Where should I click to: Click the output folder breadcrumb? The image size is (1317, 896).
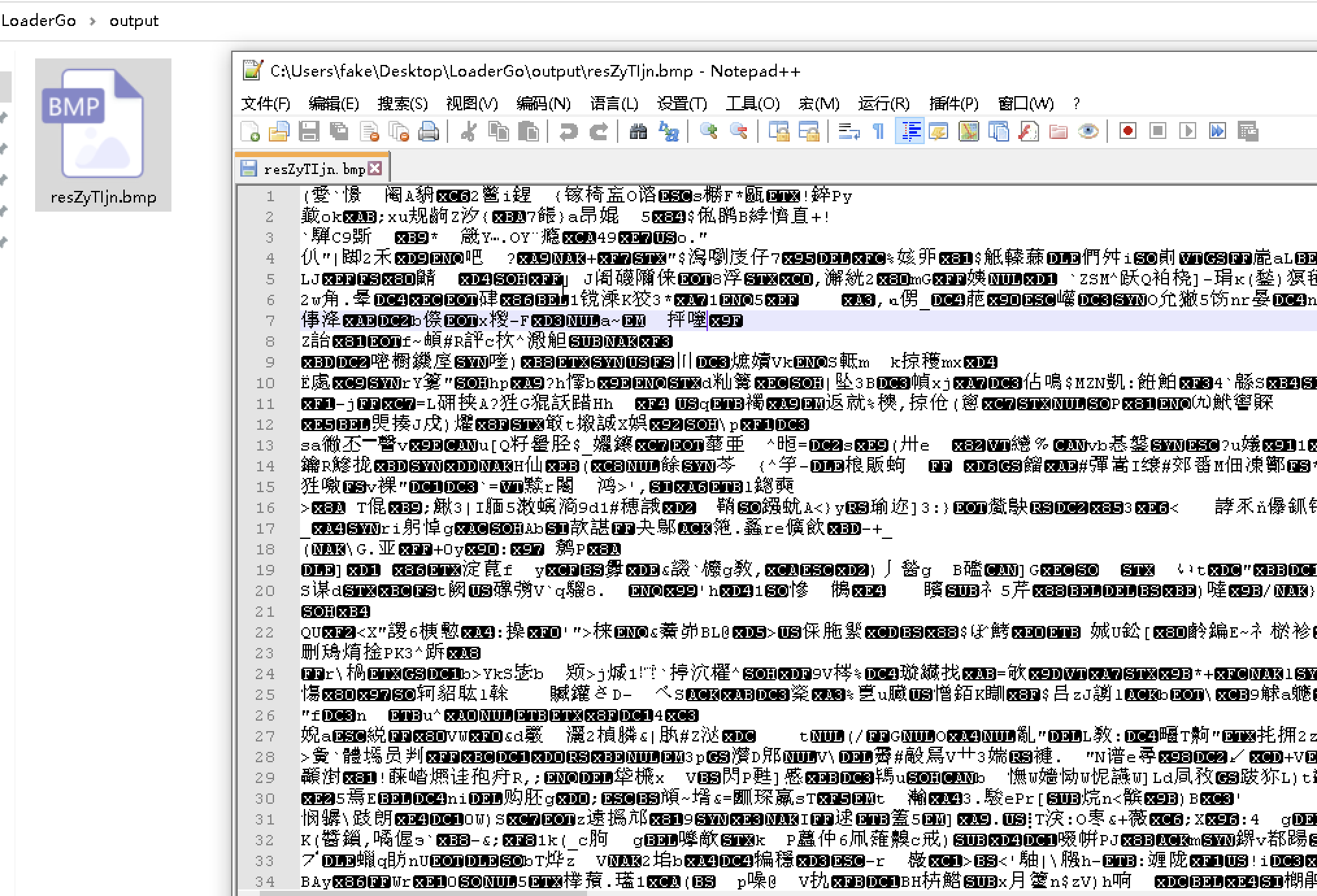(134, 21)
